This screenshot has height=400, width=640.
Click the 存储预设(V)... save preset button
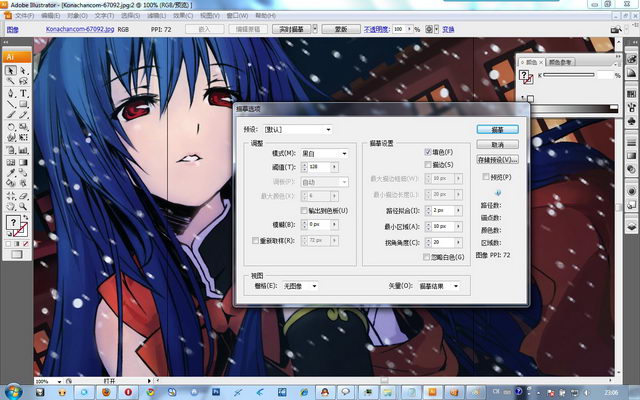click(498, 160)
